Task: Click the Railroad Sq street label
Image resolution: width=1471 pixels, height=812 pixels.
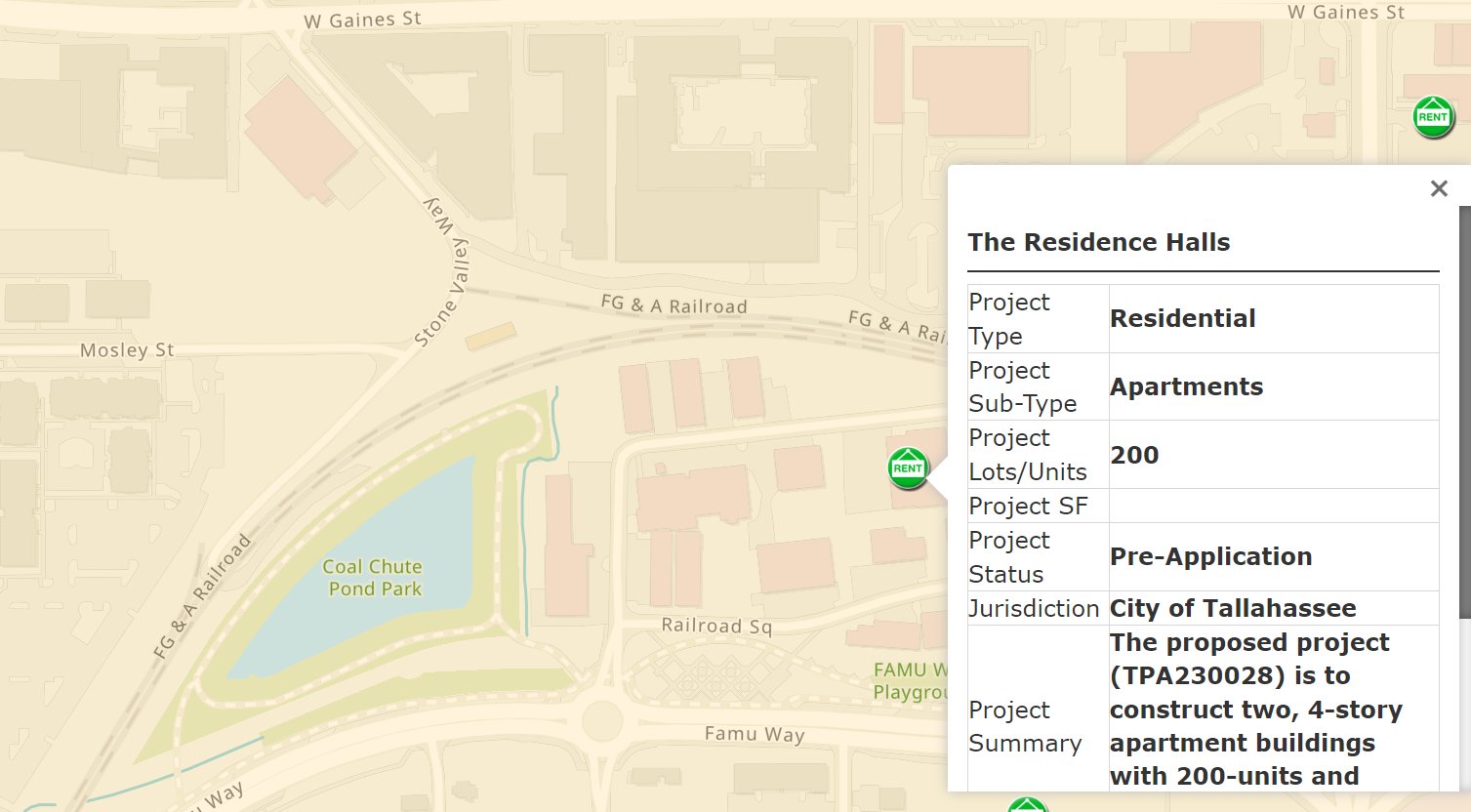Action: (x=717, y=626)
